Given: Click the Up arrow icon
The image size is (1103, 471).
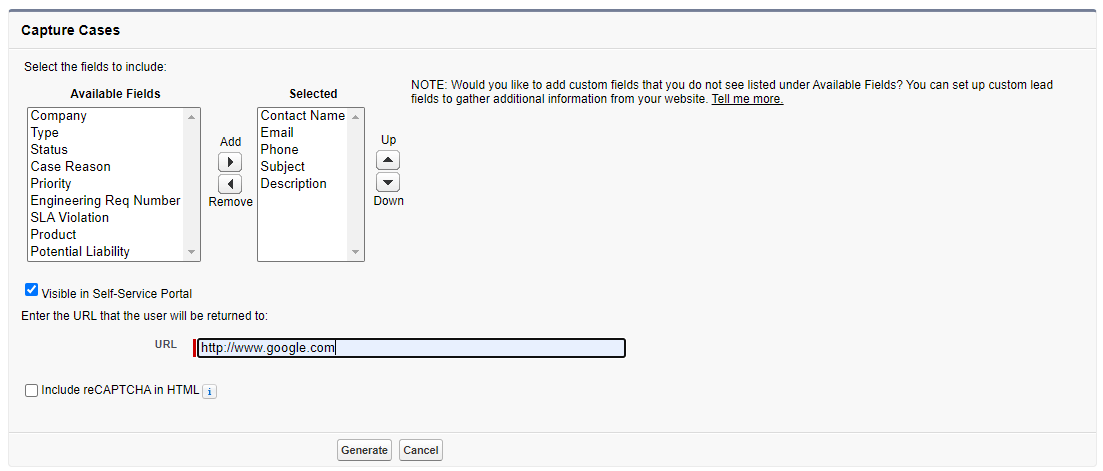Looking at the screenshot, I should point(388,160).
